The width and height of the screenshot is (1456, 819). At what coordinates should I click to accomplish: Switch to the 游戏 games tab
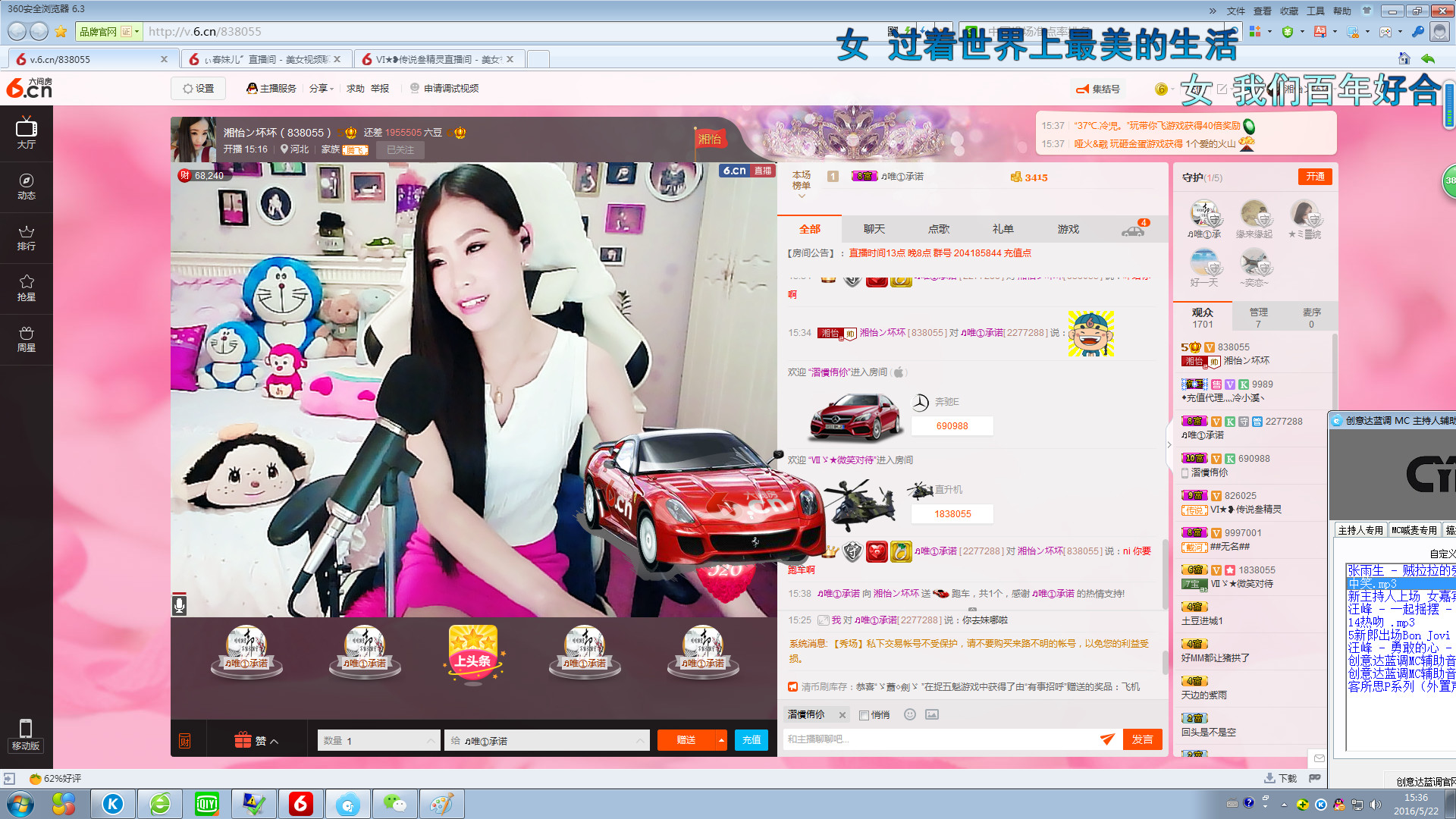(1068, 229)
